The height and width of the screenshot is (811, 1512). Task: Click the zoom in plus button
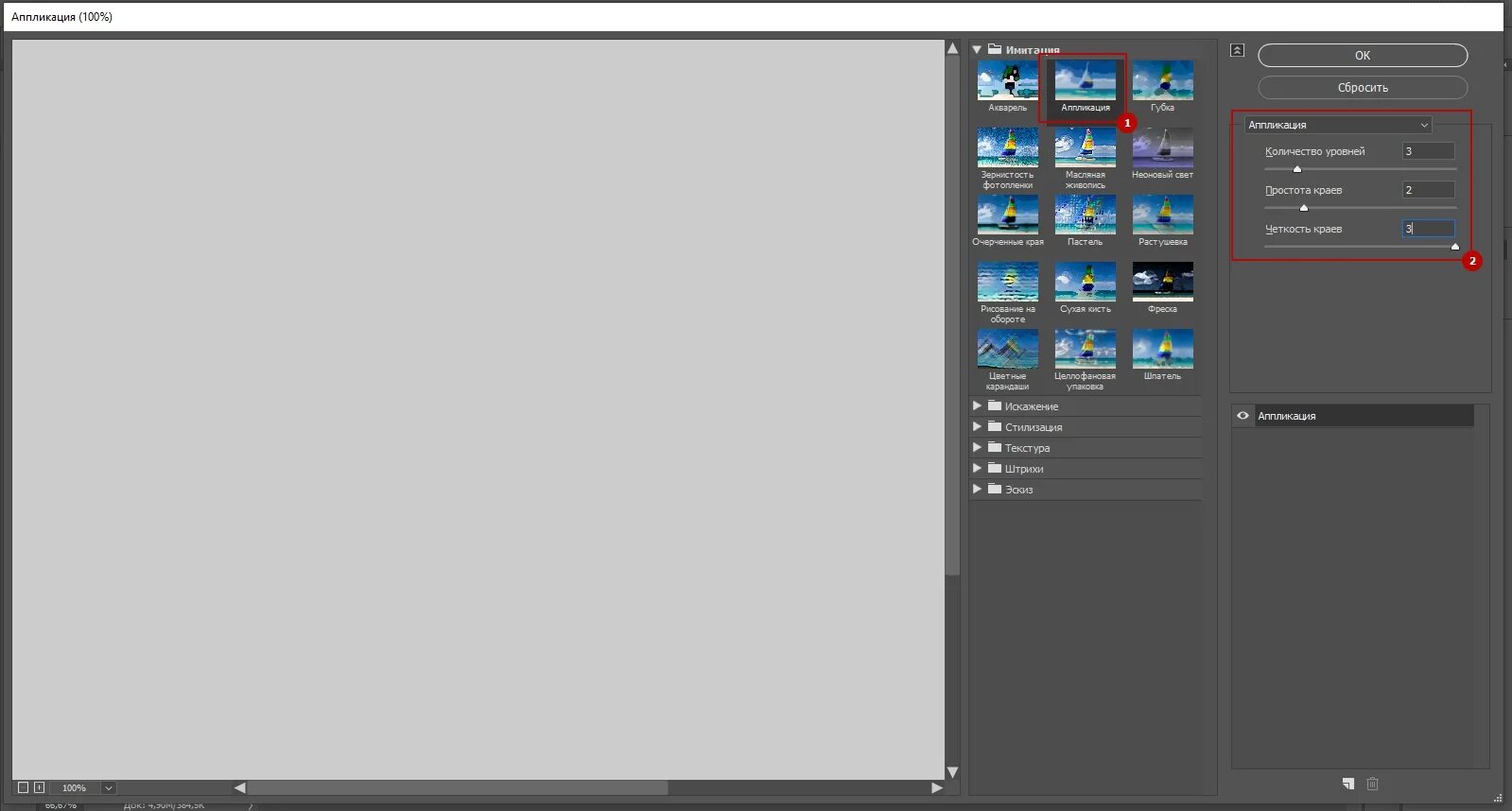point(39,787)
